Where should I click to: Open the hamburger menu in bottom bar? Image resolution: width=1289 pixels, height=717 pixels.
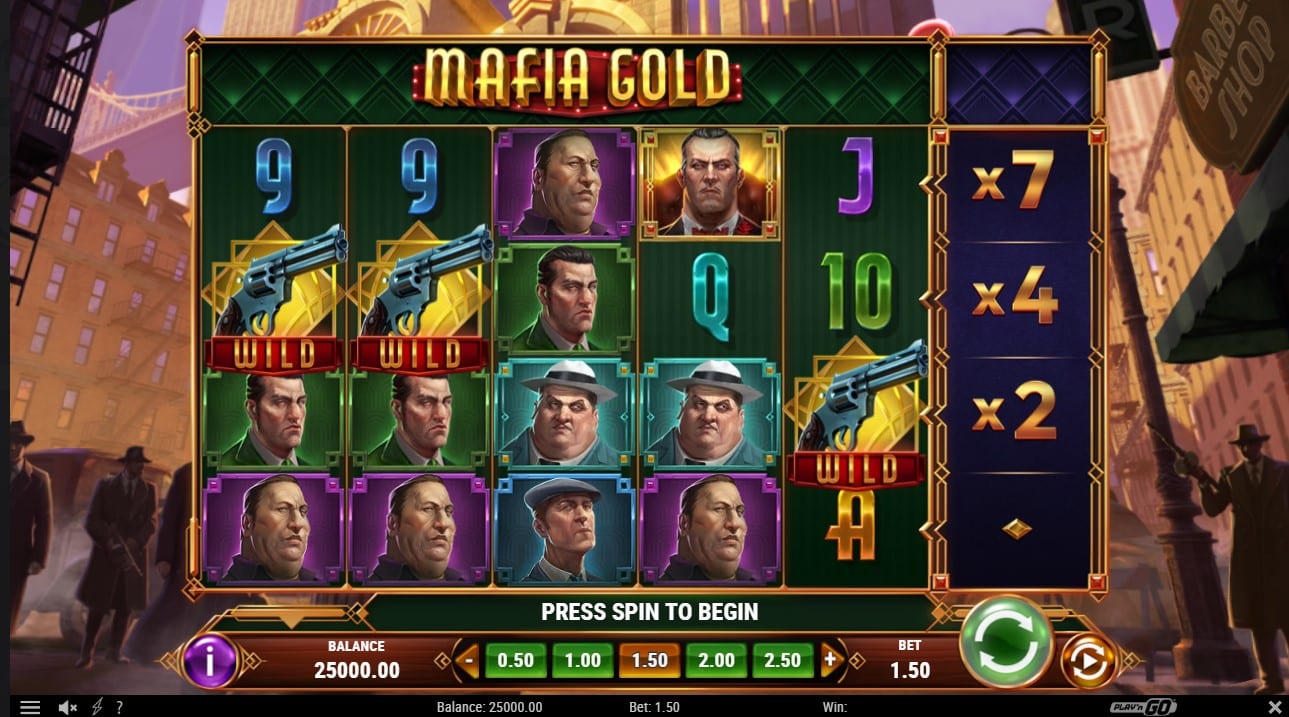coord(30,707)
